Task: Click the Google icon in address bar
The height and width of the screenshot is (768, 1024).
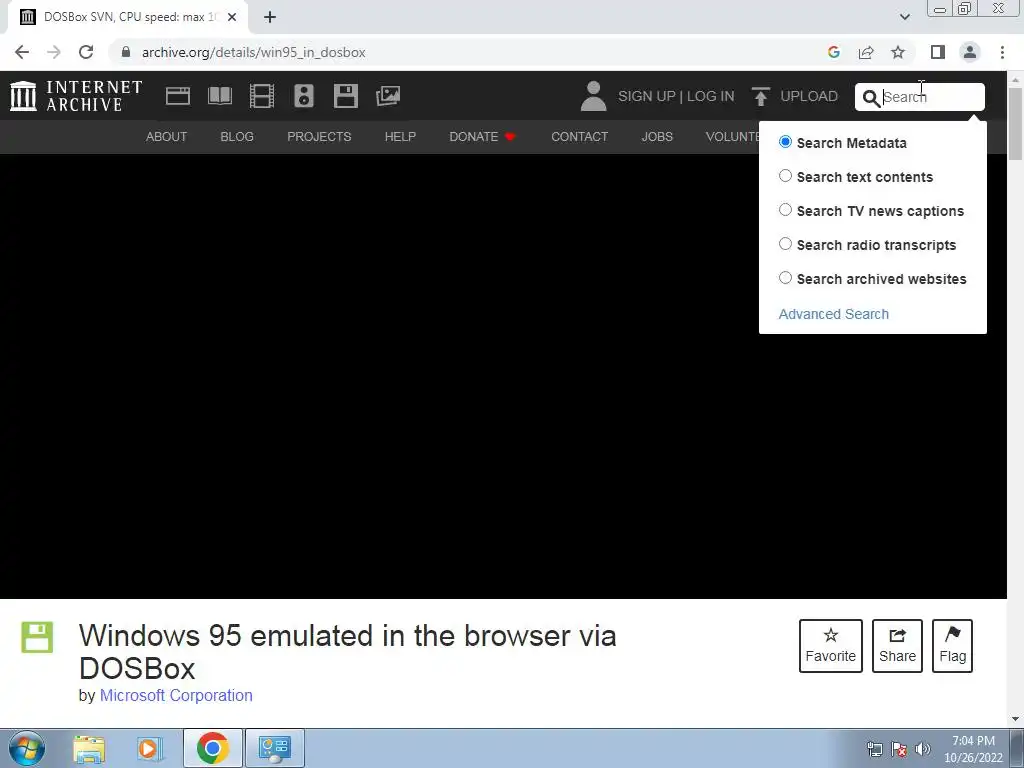Action: click(833, 52)
